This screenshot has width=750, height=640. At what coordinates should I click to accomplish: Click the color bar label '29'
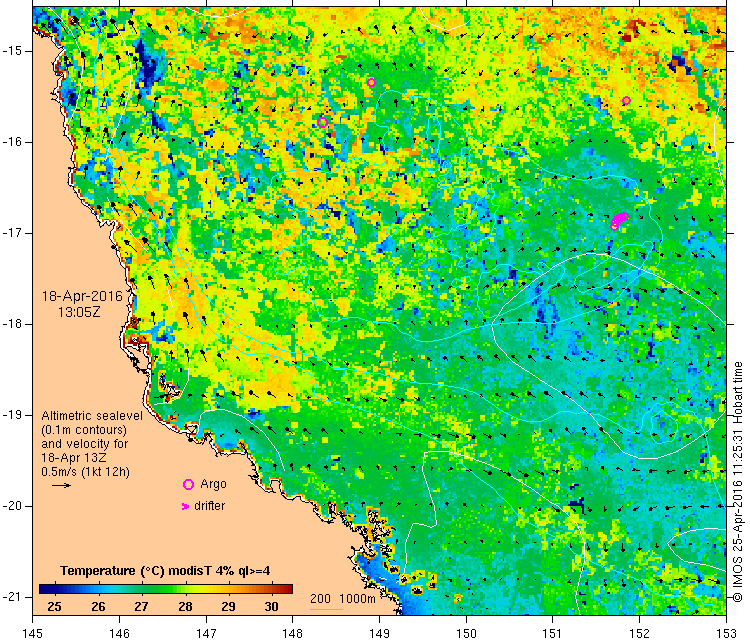pyautogui.click(x=228, y=607)
